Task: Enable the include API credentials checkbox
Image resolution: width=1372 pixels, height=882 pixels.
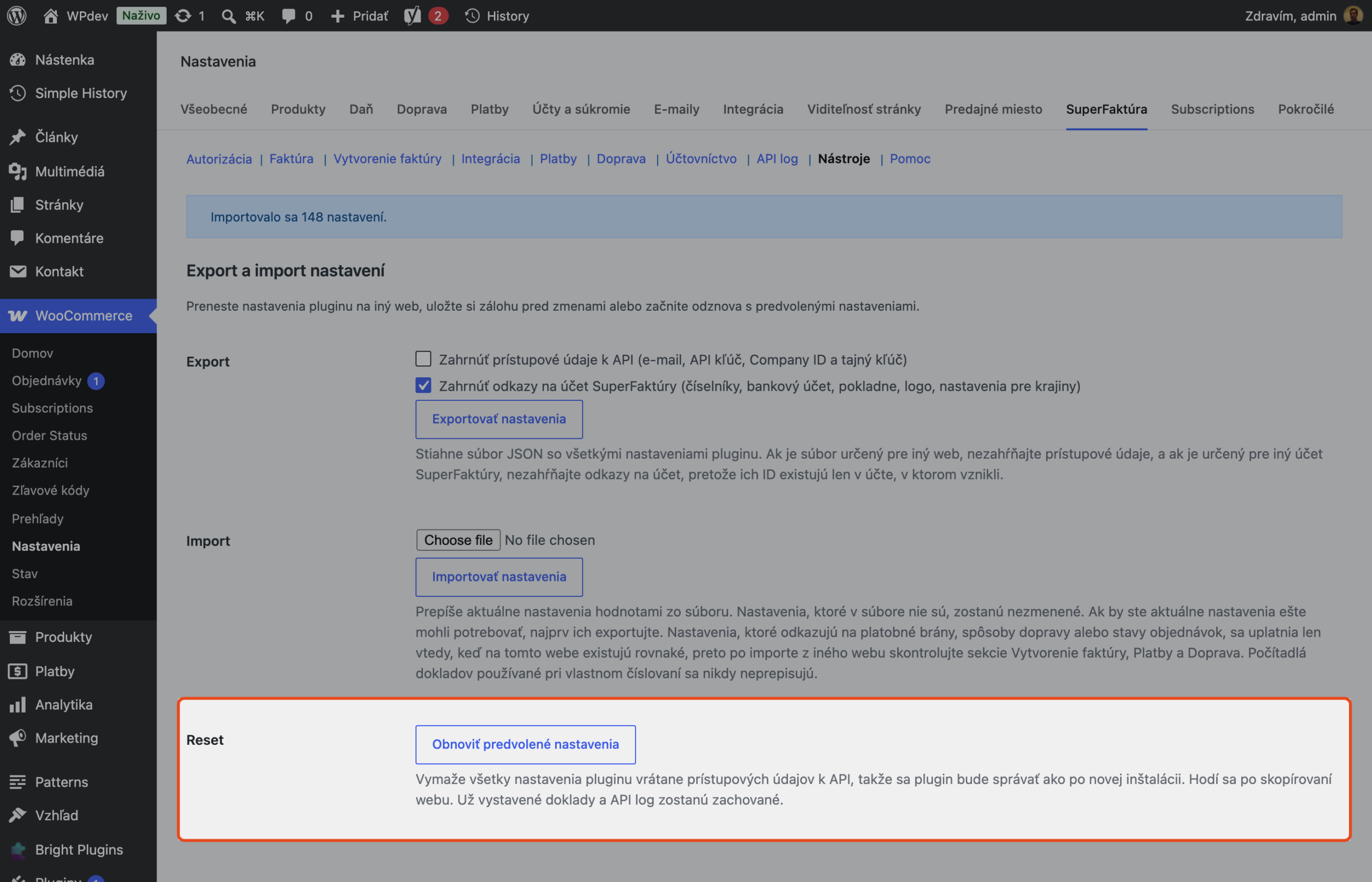Action: (x=423, y=358)
